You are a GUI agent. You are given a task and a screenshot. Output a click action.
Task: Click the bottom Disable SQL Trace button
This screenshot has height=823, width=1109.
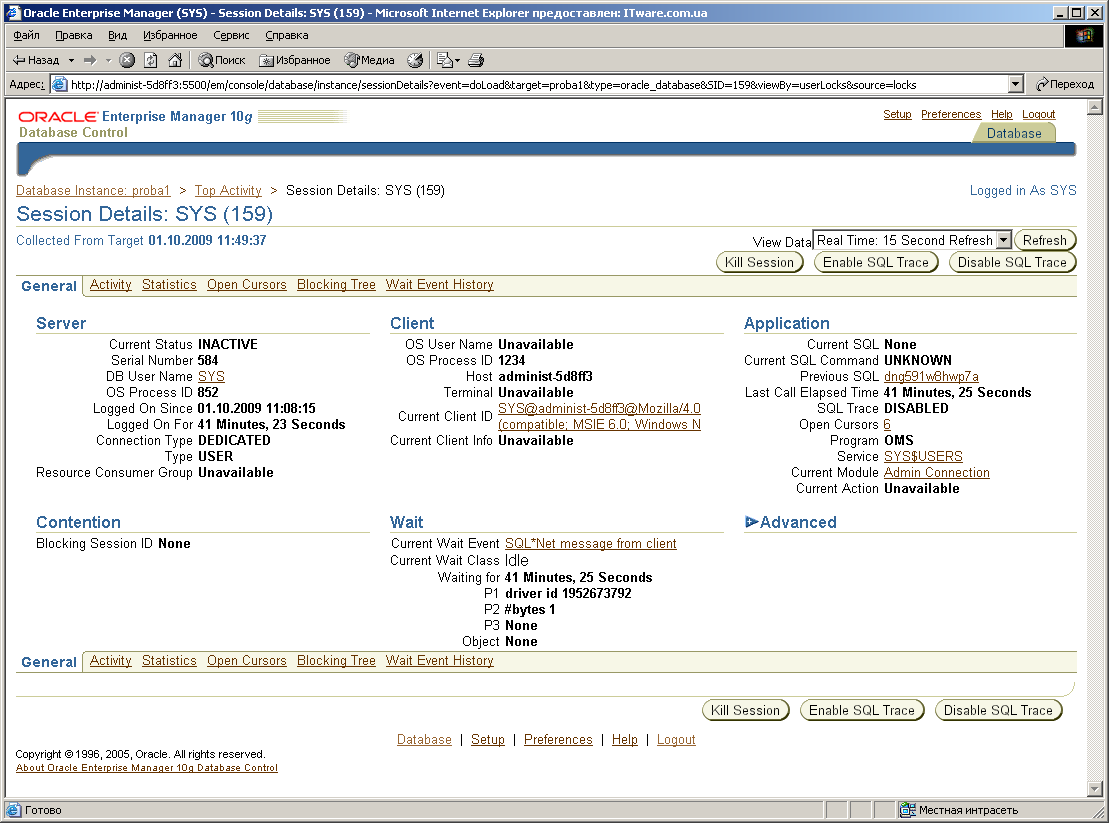click(x=998, y=710)
